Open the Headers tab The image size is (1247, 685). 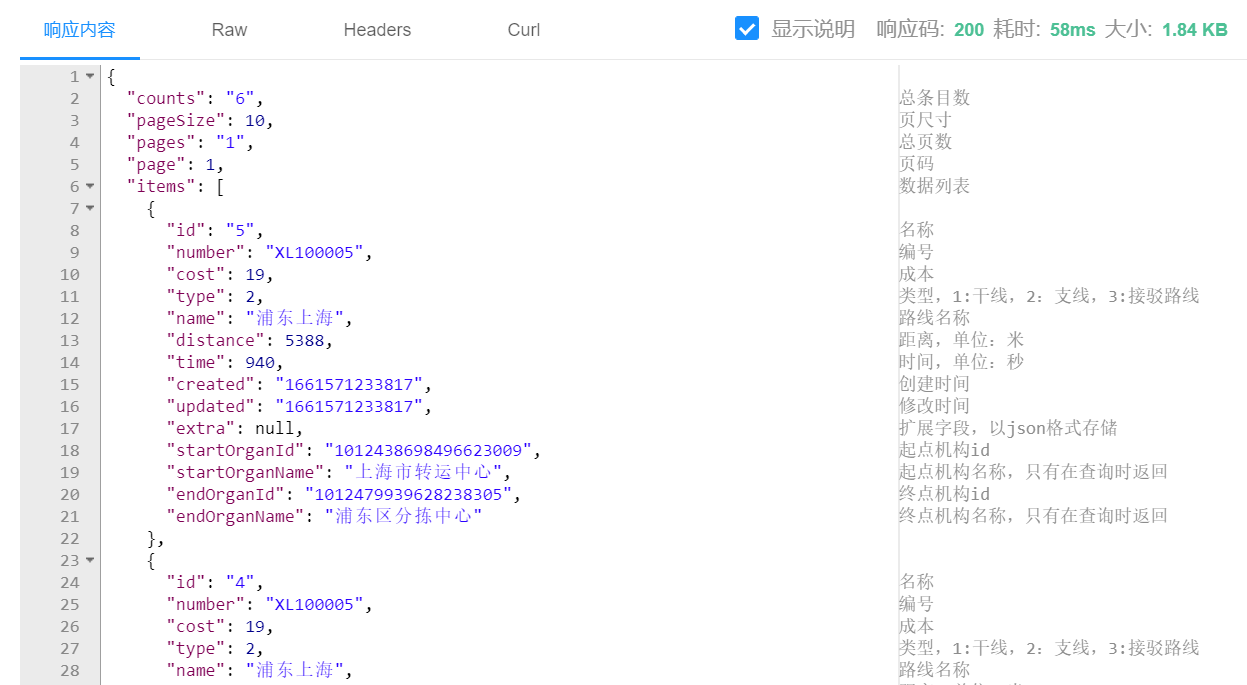[377, 30]
